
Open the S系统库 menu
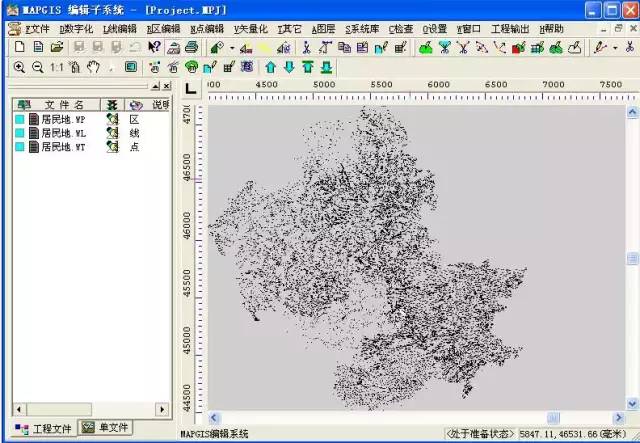[x=362, y=29]
